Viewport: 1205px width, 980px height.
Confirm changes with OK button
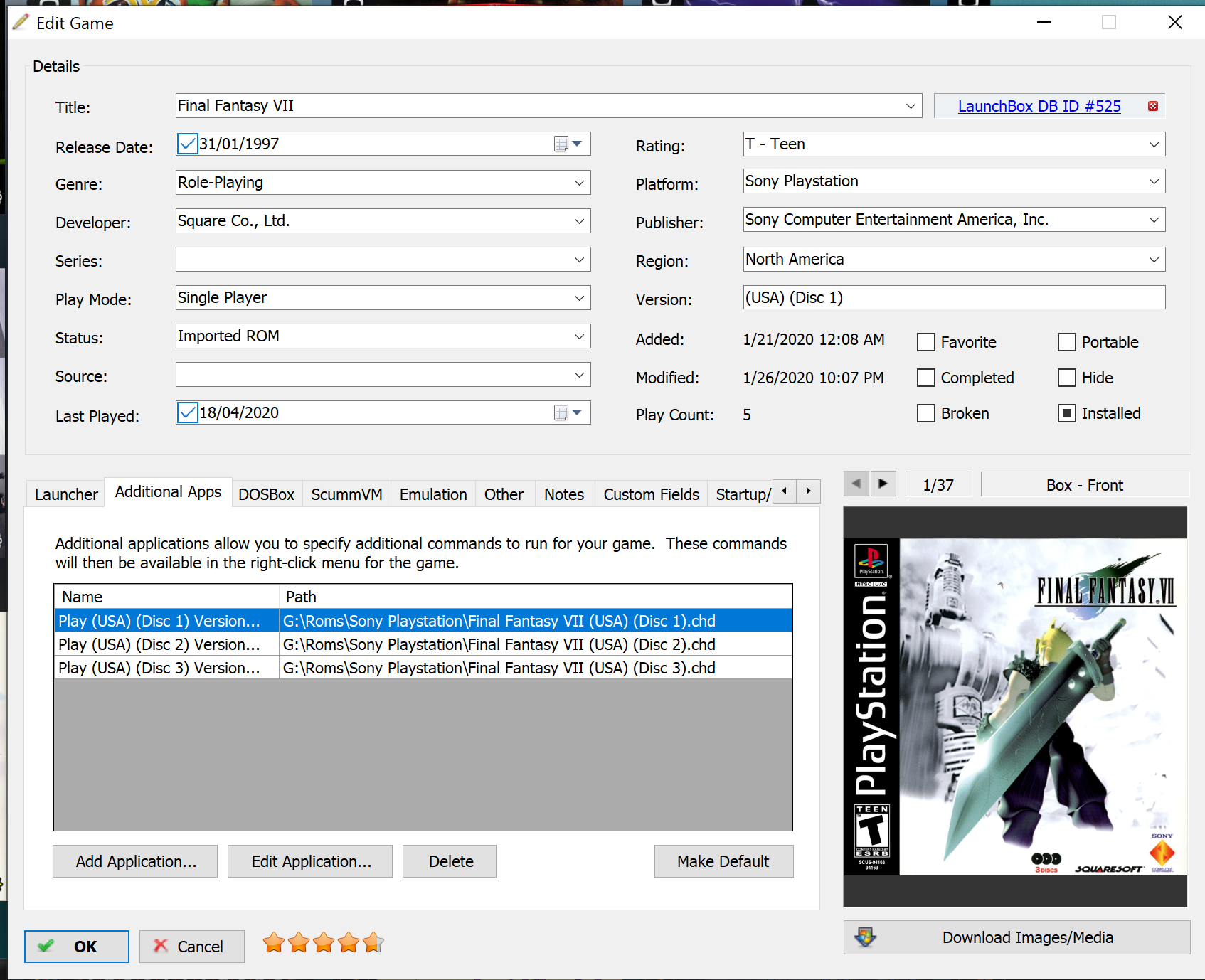pos(77,947)
